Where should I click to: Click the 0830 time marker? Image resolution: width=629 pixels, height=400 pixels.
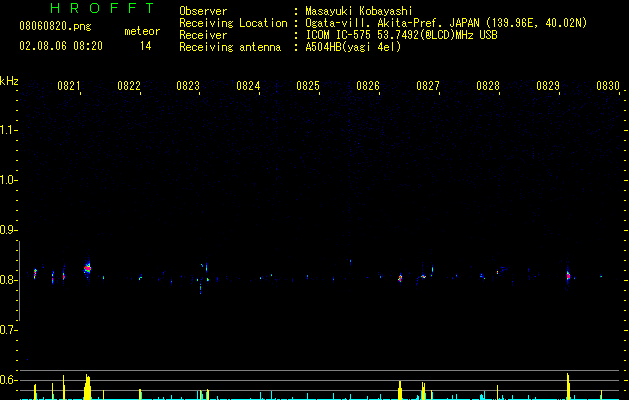point(608,86)
